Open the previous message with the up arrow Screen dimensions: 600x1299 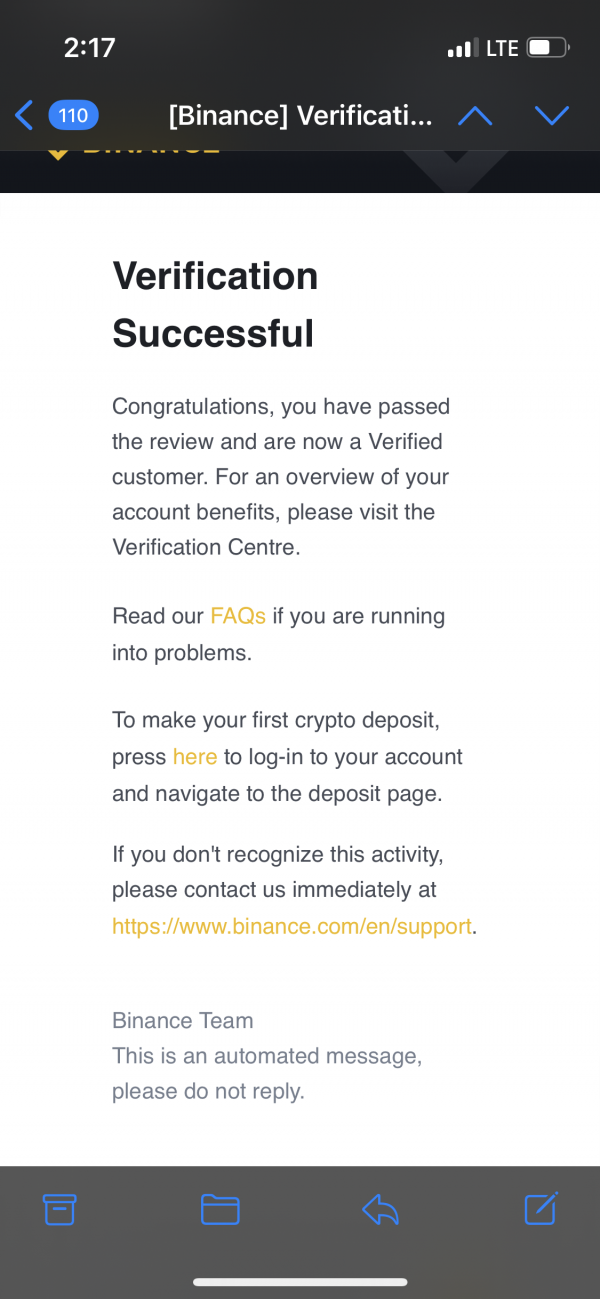point(475,116)
